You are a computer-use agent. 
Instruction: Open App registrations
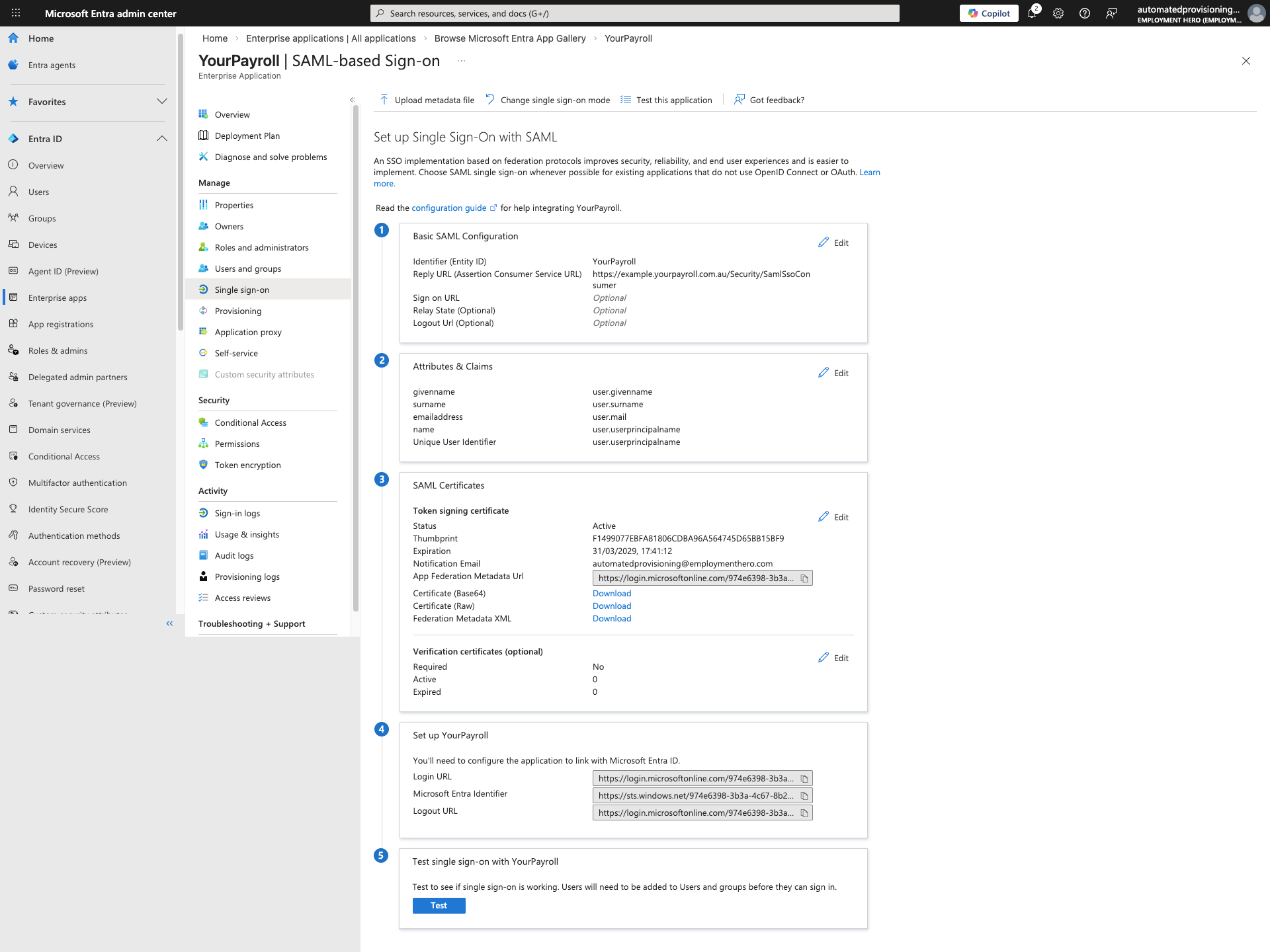[60, 324]
